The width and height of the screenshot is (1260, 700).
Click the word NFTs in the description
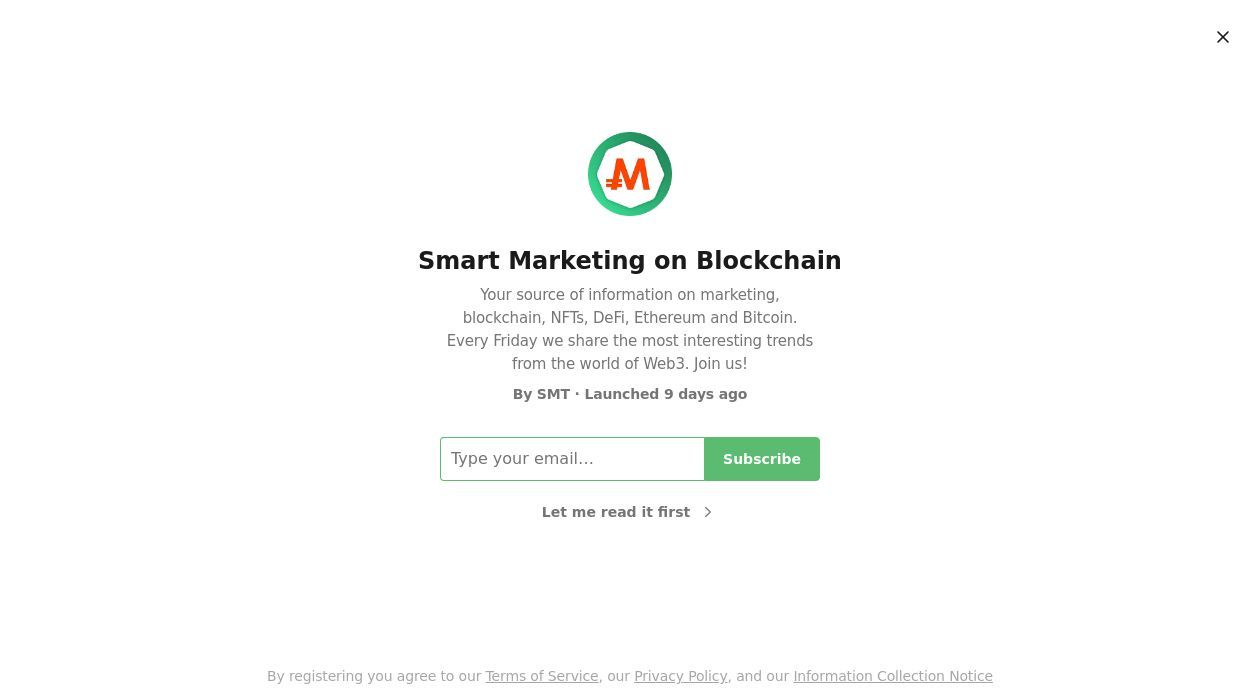click(x=566, y=318)
